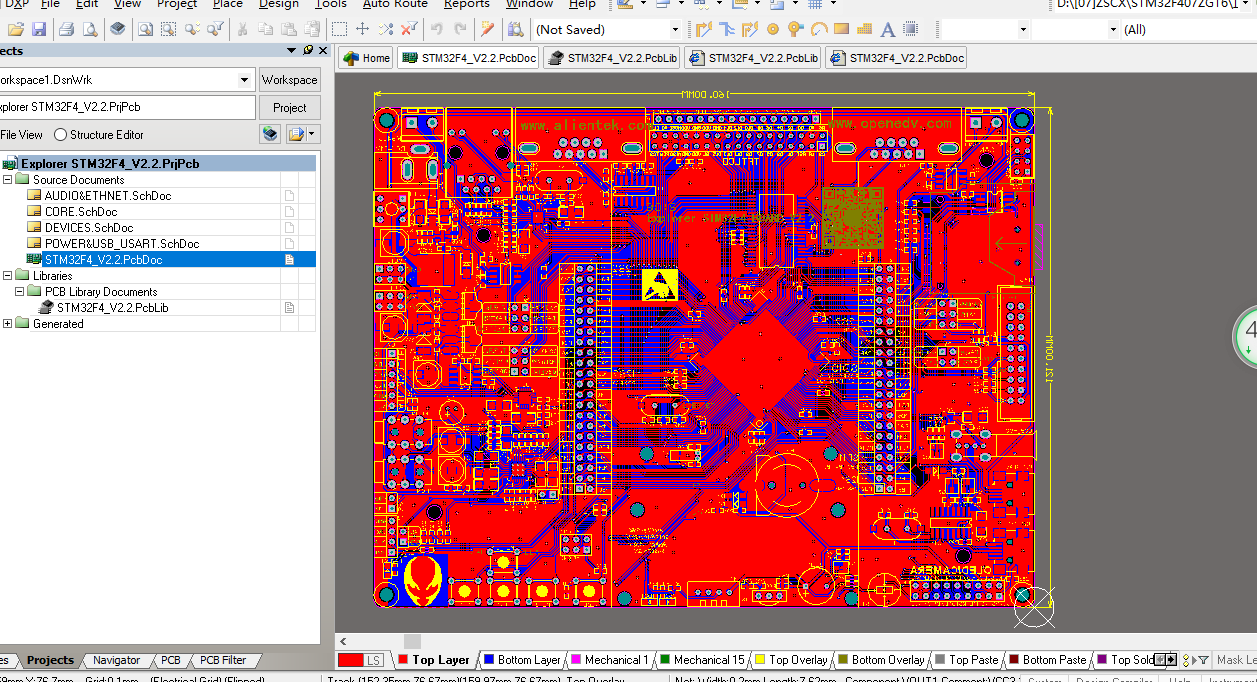The image size is (1257, 682).
Task: Select AUDIO&ETHNET.SchDoc in project tree
Action: (108, 196)
